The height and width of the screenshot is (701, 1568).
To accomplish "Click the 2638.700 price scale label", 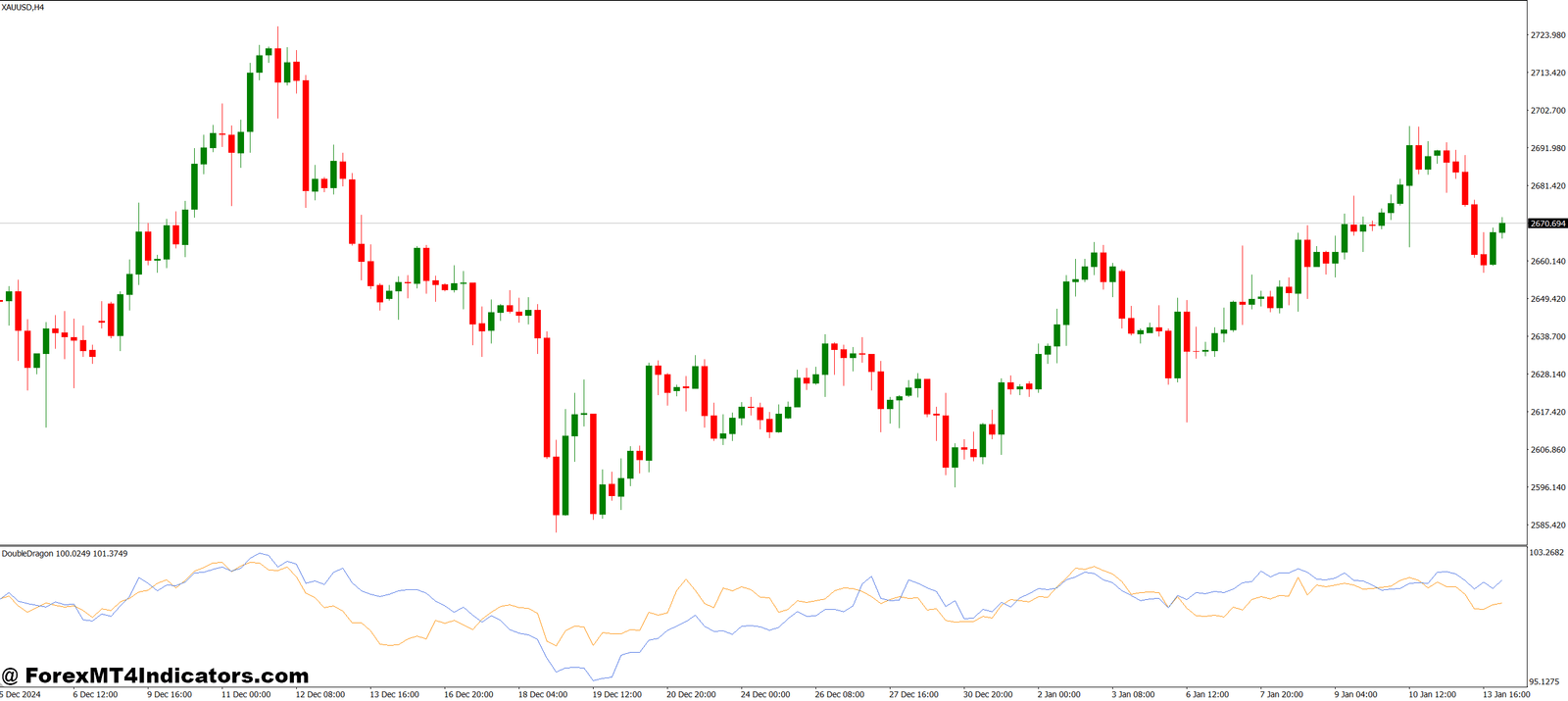I will click(x=1547, y=336).
